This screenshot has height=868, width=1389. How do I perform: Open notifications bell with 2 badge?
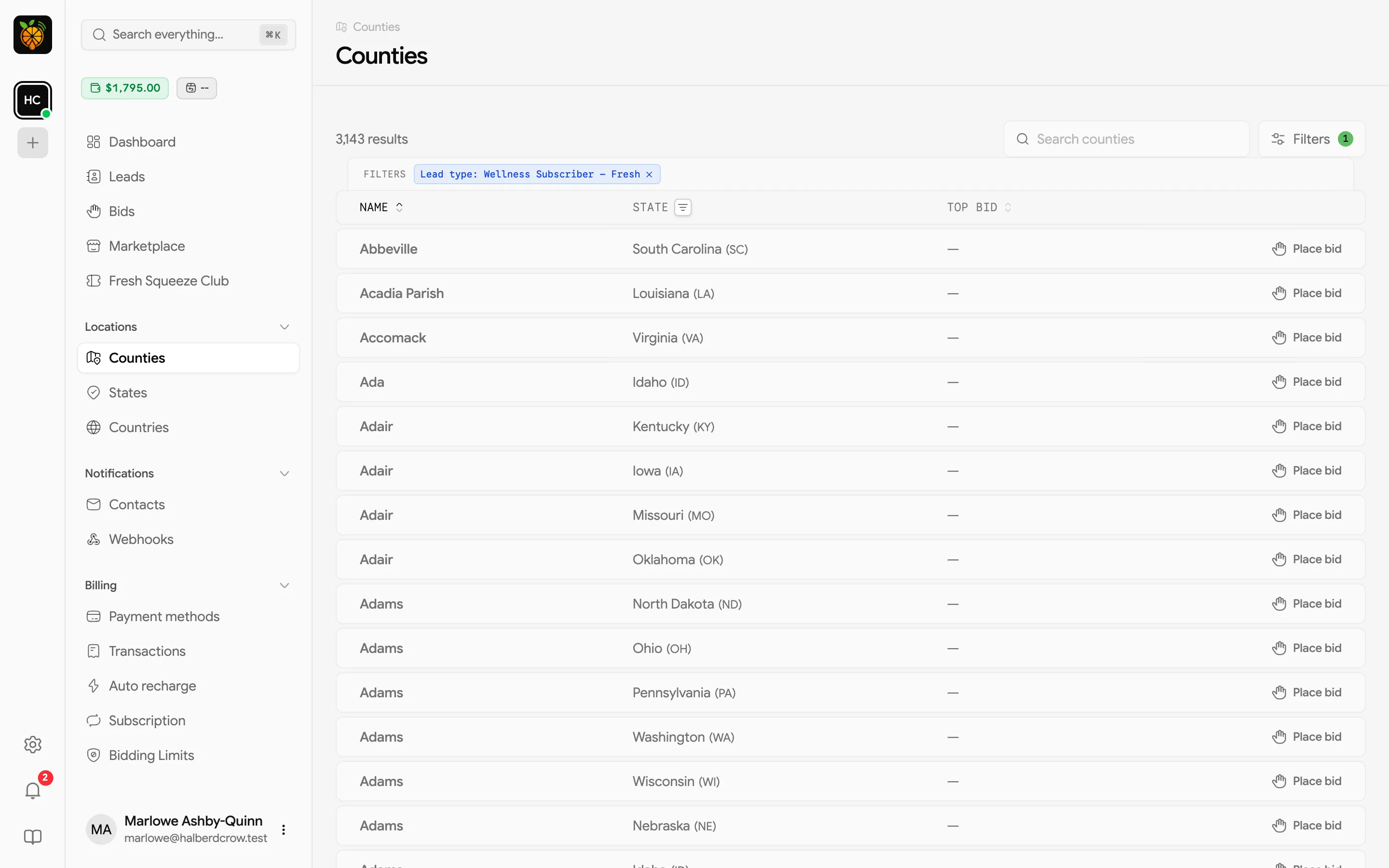[33, 790]
